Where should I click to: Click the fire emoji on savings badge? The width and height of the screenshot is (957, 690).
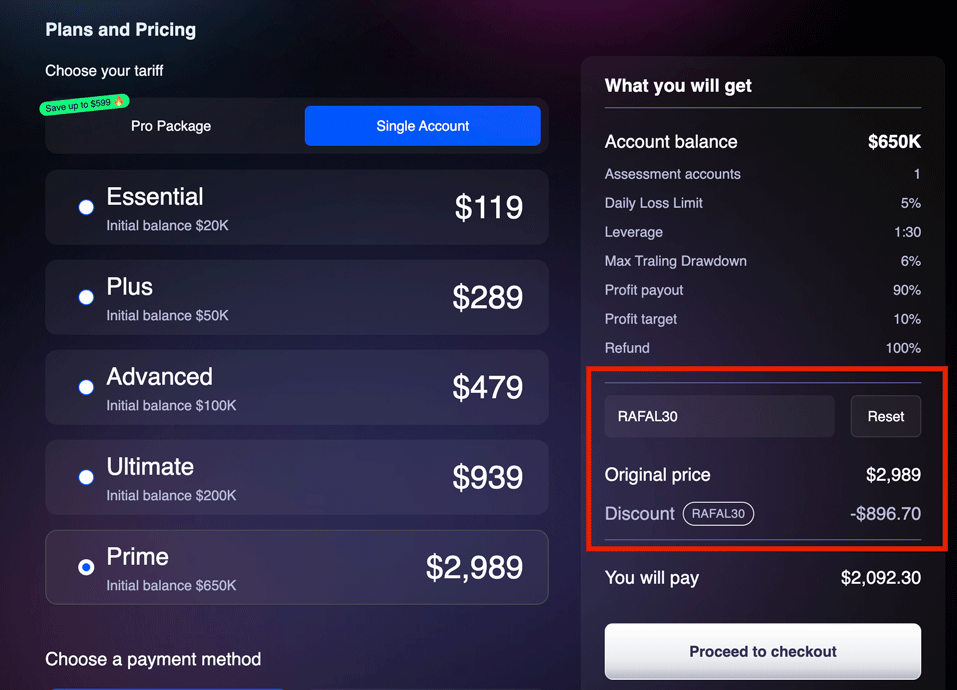click(x=119, y=101)
